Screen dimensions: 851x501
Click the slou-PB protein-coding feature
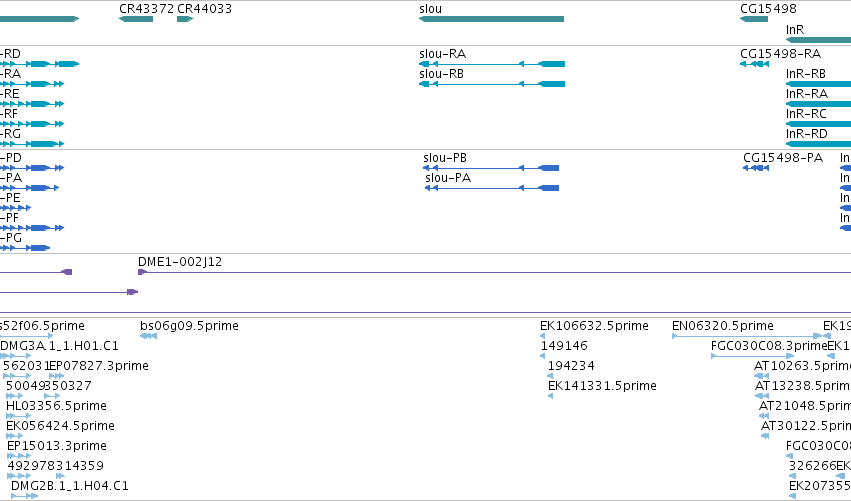click(x=491, y=168)
